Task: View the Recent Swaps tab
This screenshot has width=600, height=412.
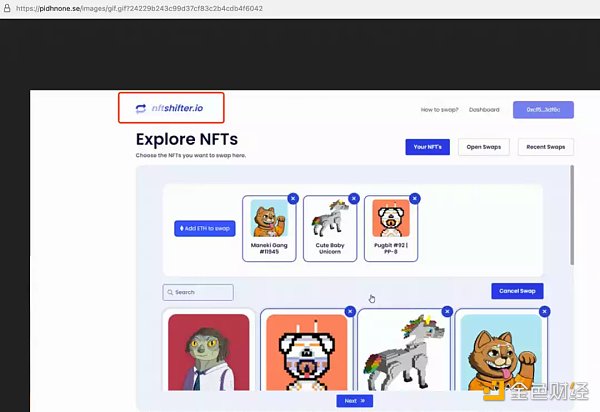Action: [544, 147]
